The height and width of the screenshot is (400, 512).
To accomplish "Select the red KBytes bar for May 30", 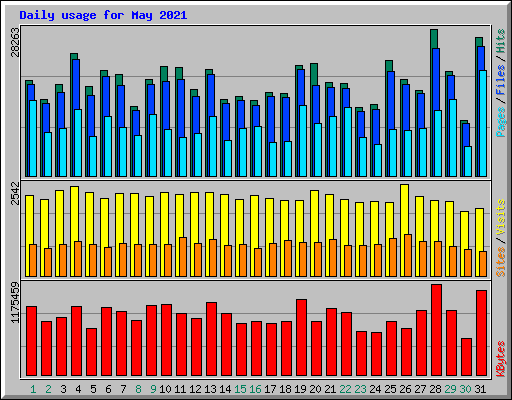I will pos(466,357).
